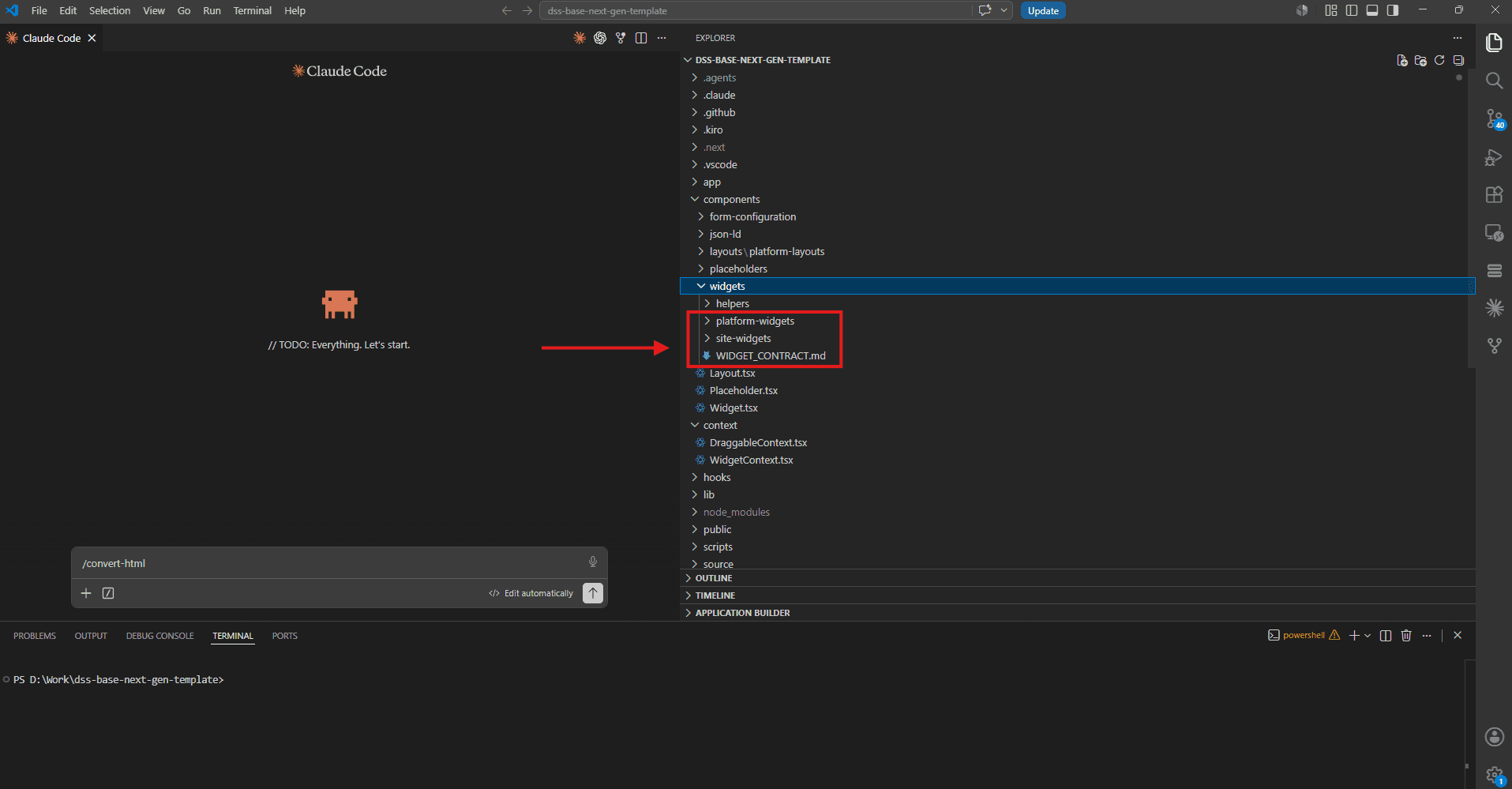Open the Widget.tsx file
This screenshot has width=1512, height=789.
pyautogui.click(x=733, y=408)
